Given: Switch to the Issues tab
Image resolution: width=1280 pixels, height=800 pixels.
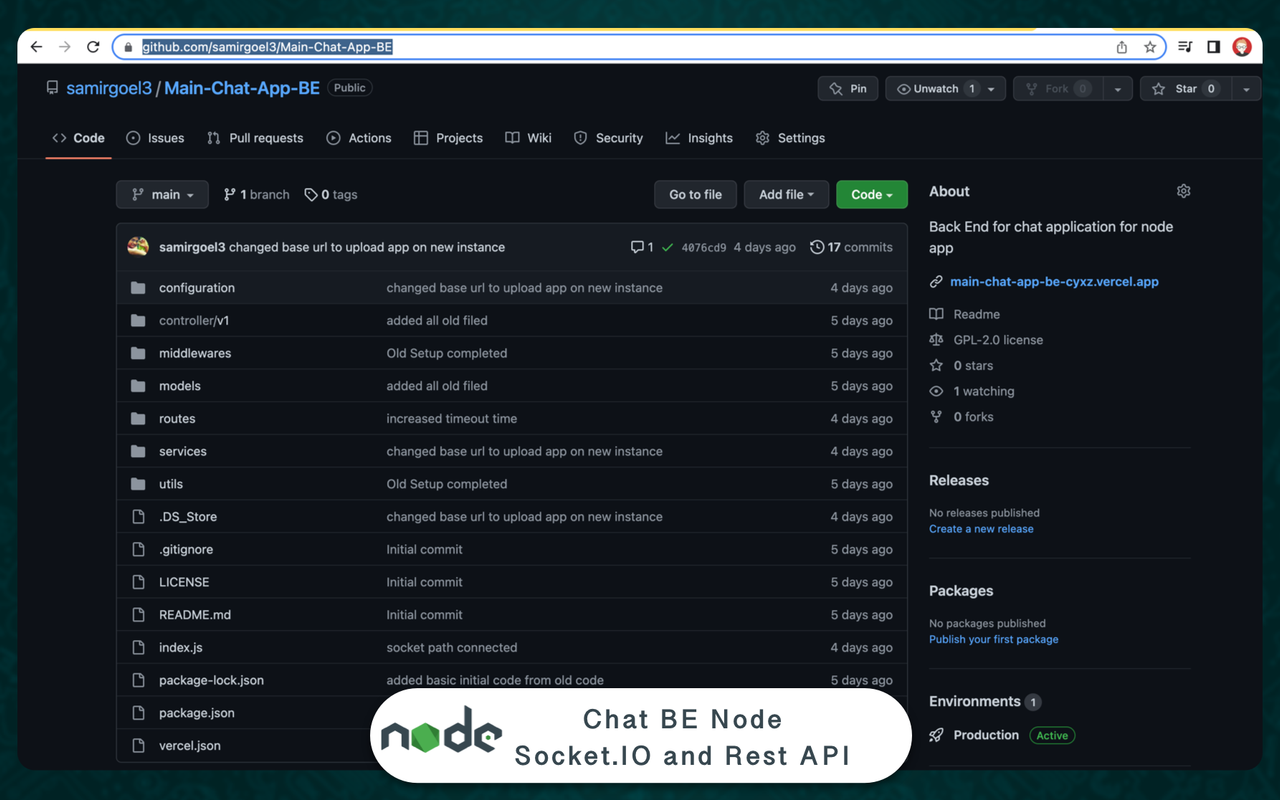Looking at the screenshot, I should (155, 138).
